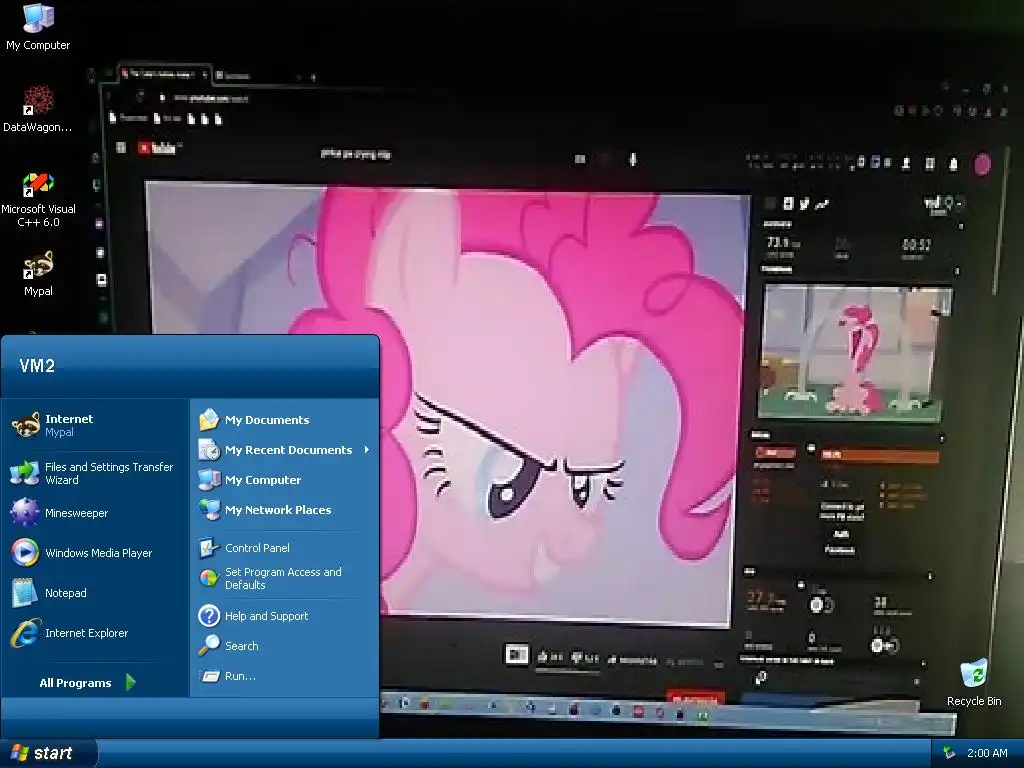Screen dimensions: 1024x768
Task: Launch Mypal from Internet entry in Start menu
Action: pos(93,425)
